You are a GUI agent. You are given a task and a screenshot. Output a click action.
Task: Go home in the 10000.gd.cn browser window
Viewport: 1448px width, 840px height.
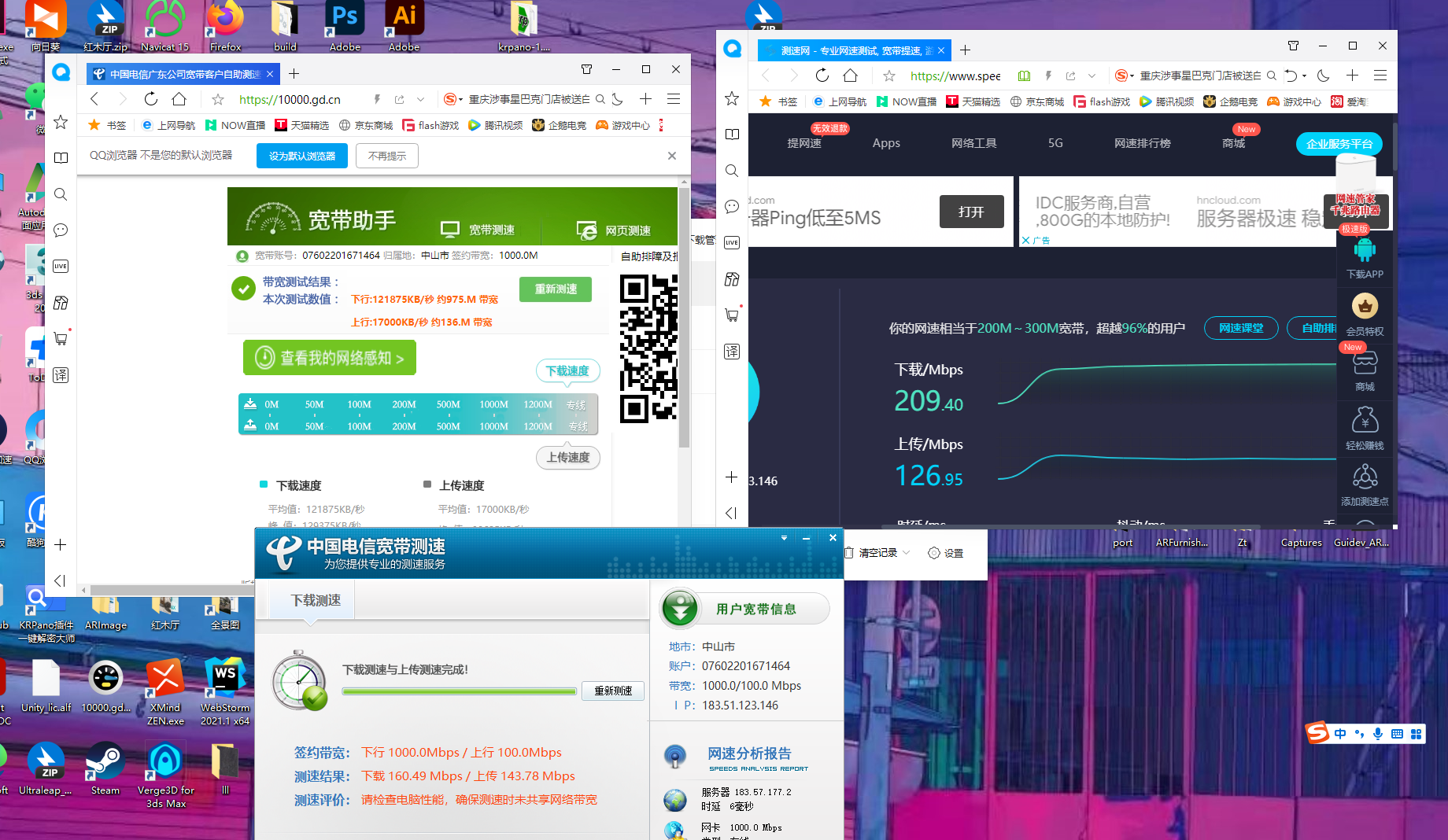(179, 99)
